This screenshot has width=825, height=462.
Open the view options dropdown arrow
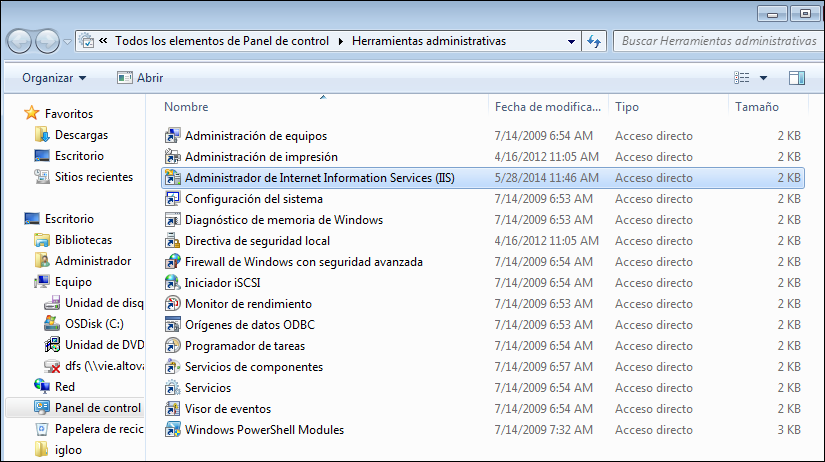tap(763, 78)
